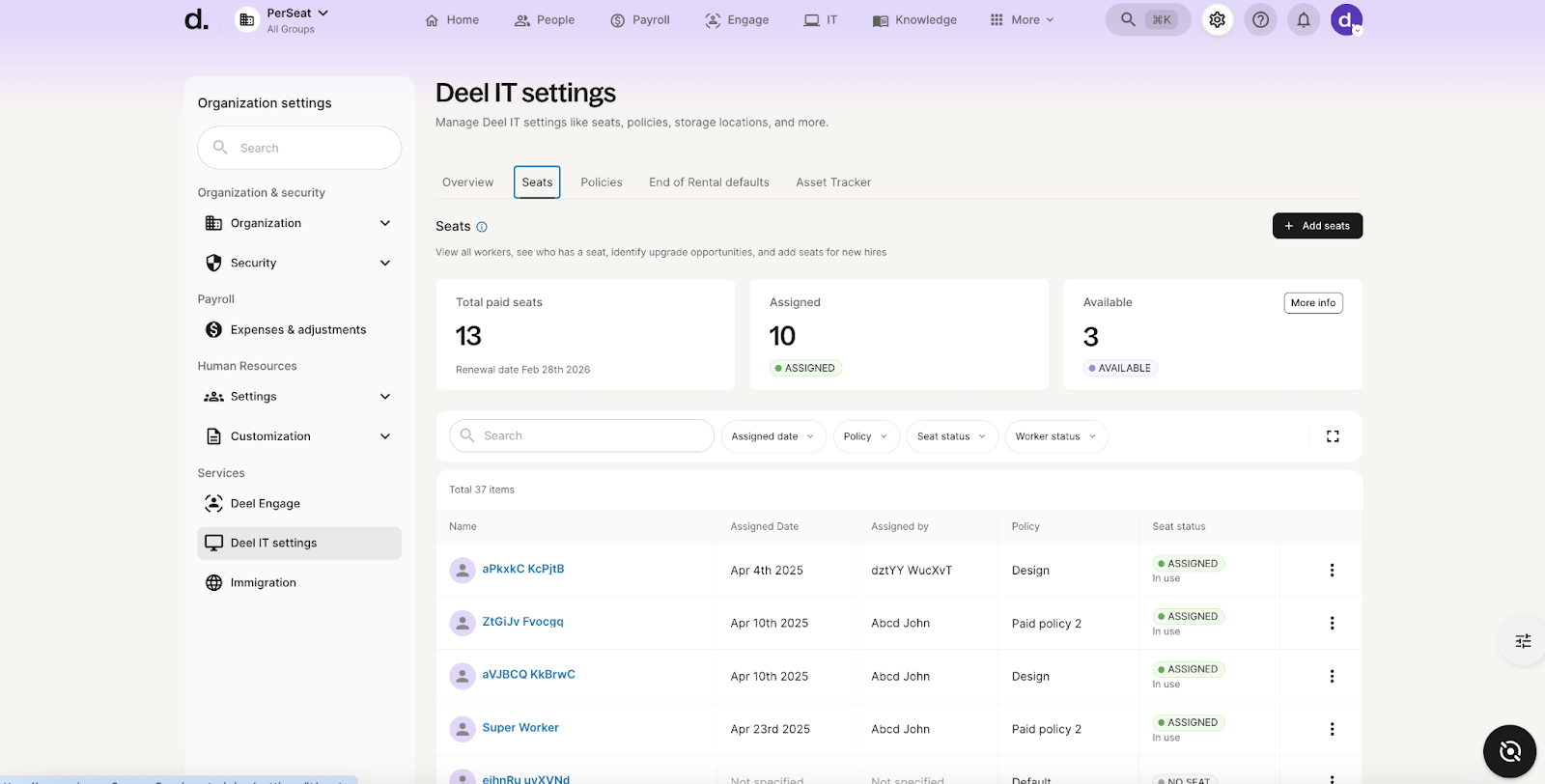The width and height of the screenshot is (1545, 784).
Task: Open actions menu for aPkxkC KcPjtB row
Action: 1332,571
